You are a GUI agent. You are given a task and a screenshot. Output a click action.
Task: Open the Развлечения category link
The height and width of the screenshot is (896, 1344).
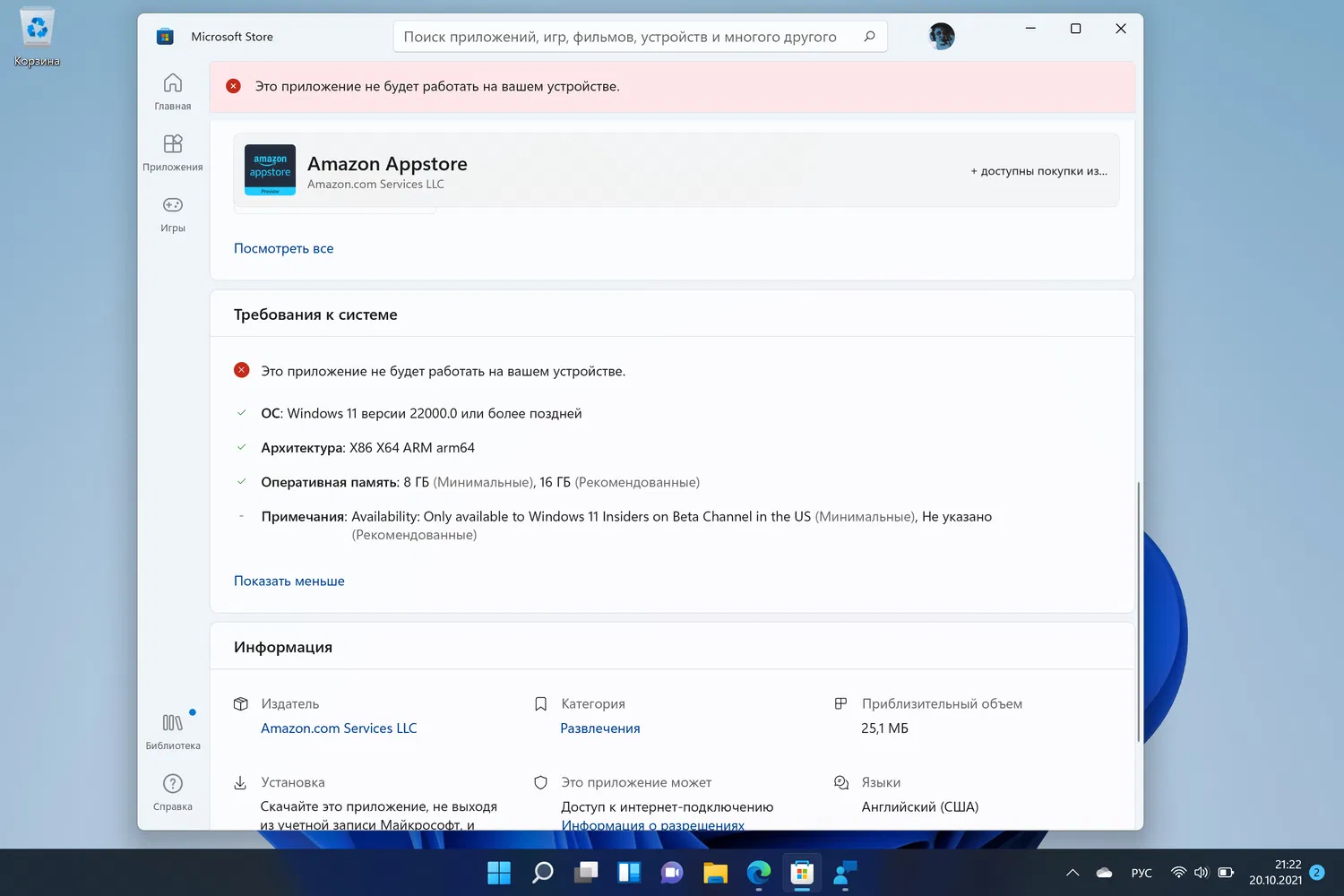pos(600,728)
